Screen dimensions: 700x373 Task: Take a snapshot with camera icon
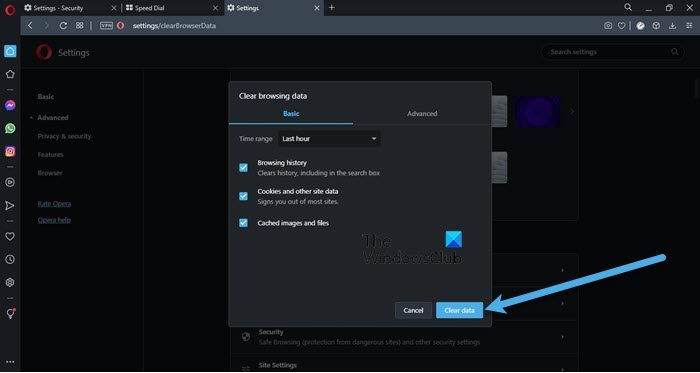coord(608,26)
